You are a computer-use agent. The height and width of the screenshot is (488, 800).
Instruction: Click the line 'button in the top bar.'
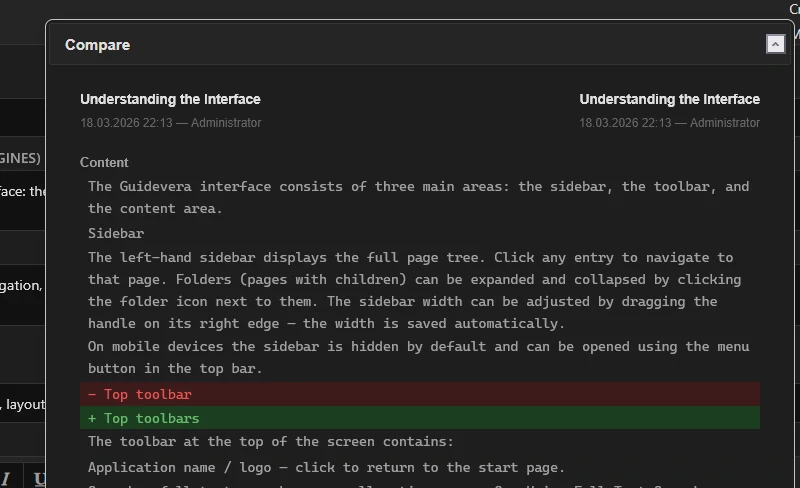[175, 369]
